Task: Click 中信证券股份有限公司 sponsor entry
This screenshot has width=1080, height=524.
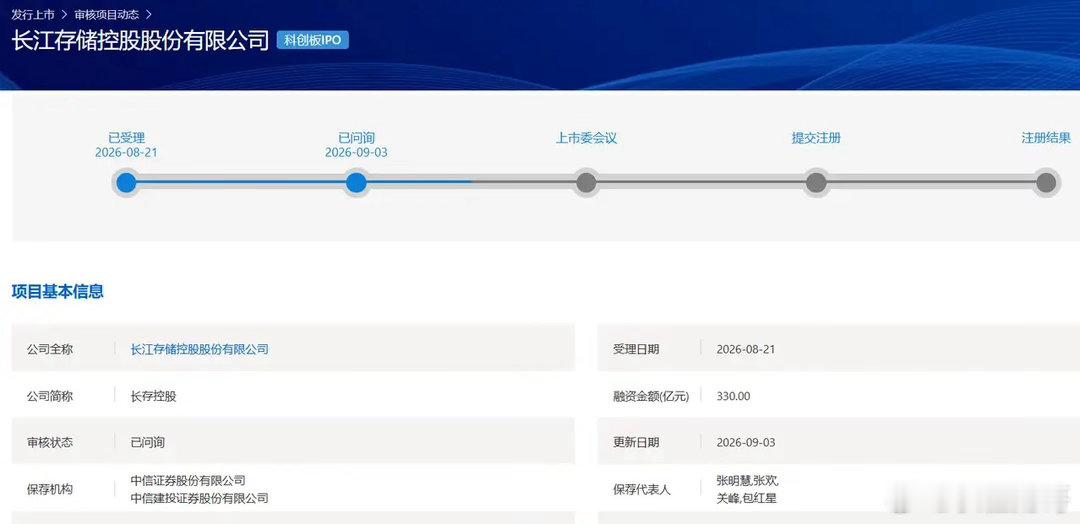Action: (x=188, y=481)
